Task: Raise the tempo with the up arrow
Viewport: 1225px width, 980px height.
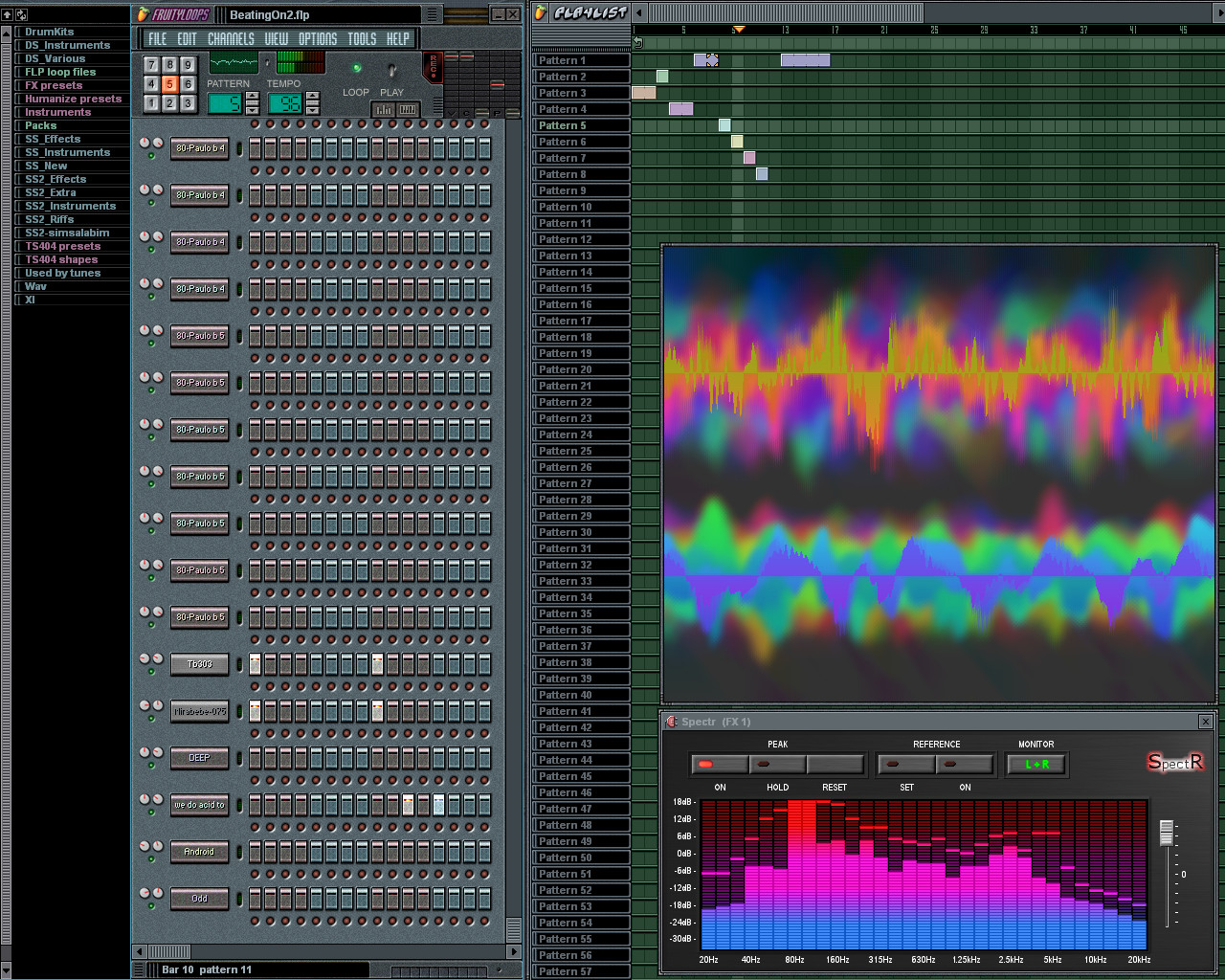Action: [312, 97]
